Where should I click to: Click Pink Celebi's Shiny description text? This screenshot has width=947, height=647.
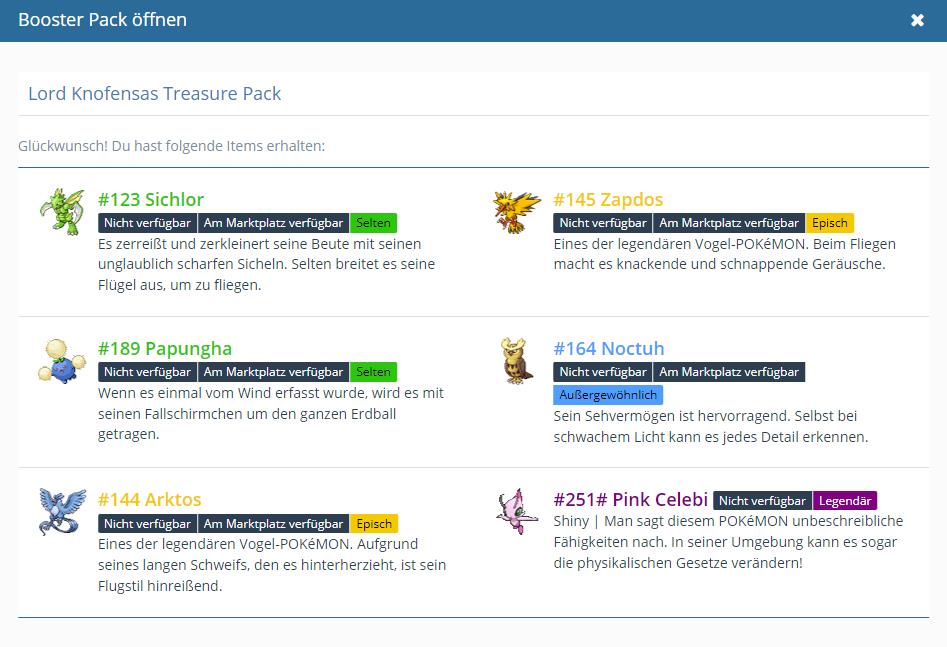(728, 542)
